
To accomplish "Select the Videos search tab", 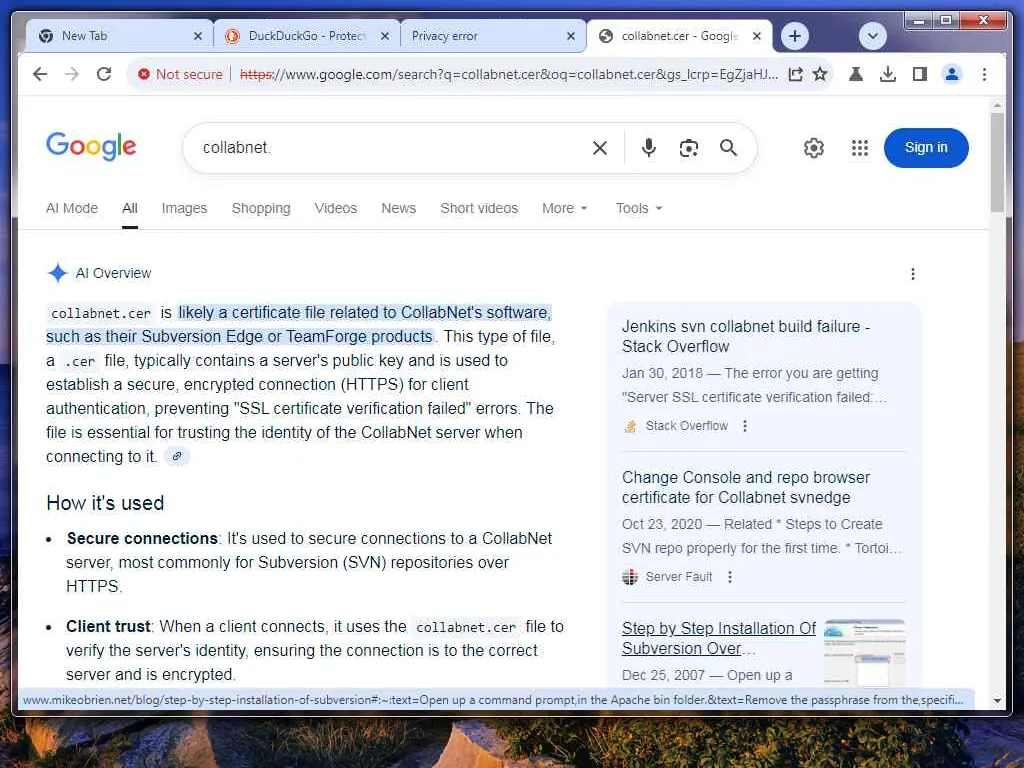I will 336,208.
